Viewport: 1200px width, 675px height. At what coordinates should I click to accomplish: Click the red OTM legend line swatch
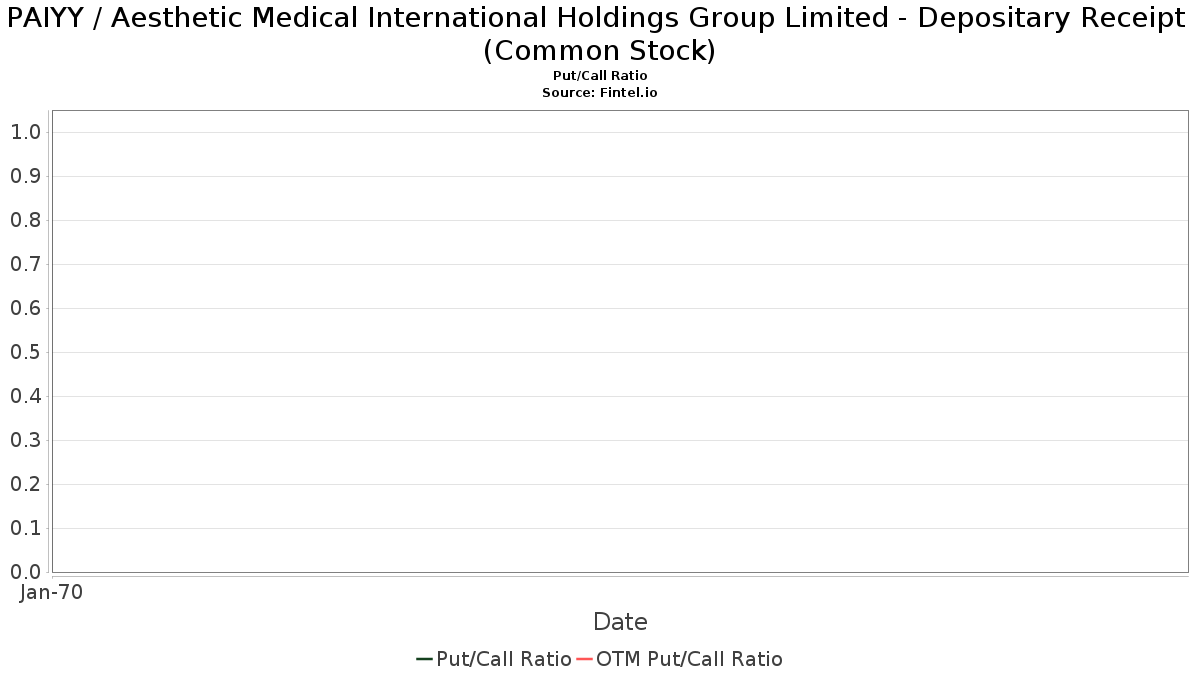pos(585,659)
